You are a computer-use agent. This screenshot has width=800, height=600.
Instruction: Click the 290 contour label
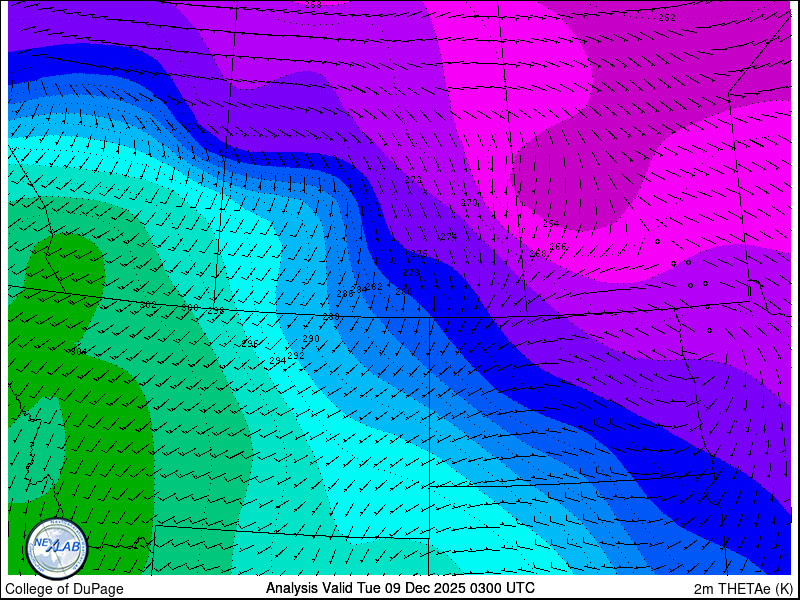311,338
